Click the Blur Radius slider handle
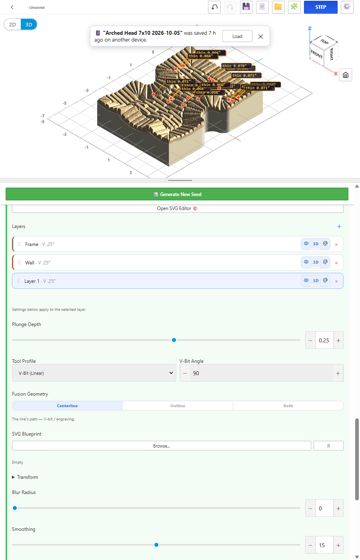360x560 pixels. [15, 508]
